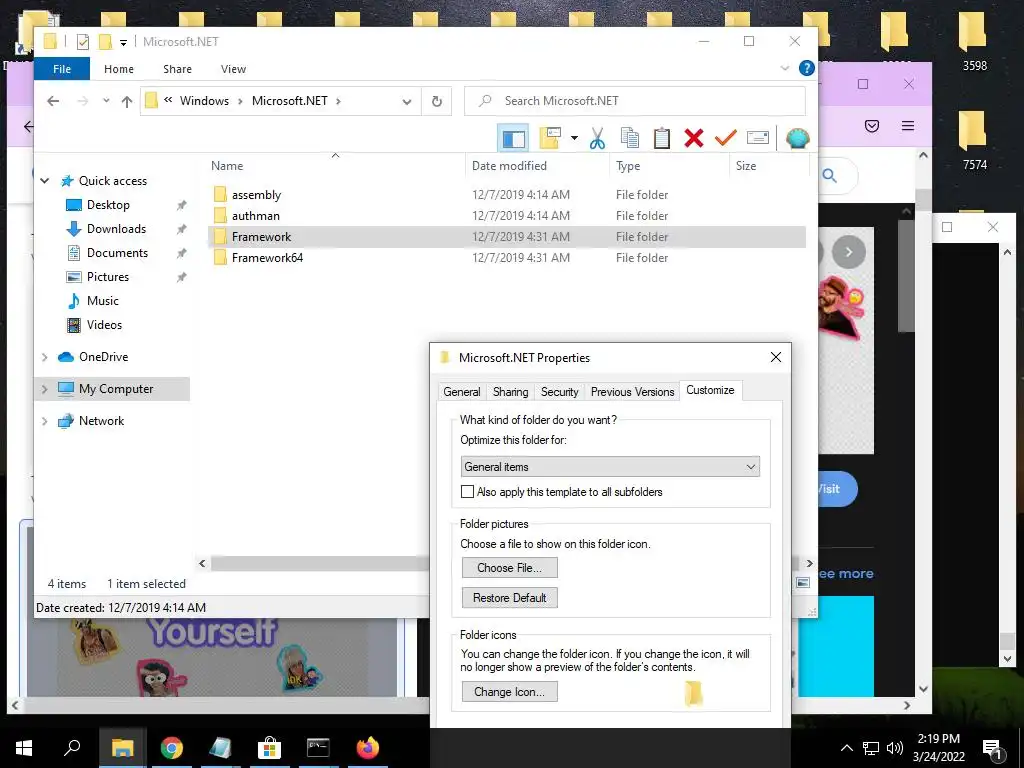Click the Windows breadcrumb in address bar

tap(204, 101)
